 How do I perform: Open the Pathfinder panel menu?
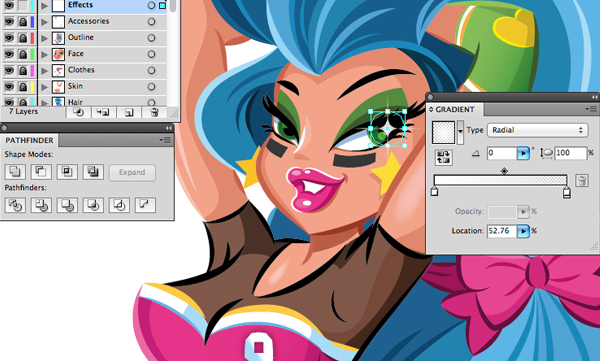[x=166, y=140]
